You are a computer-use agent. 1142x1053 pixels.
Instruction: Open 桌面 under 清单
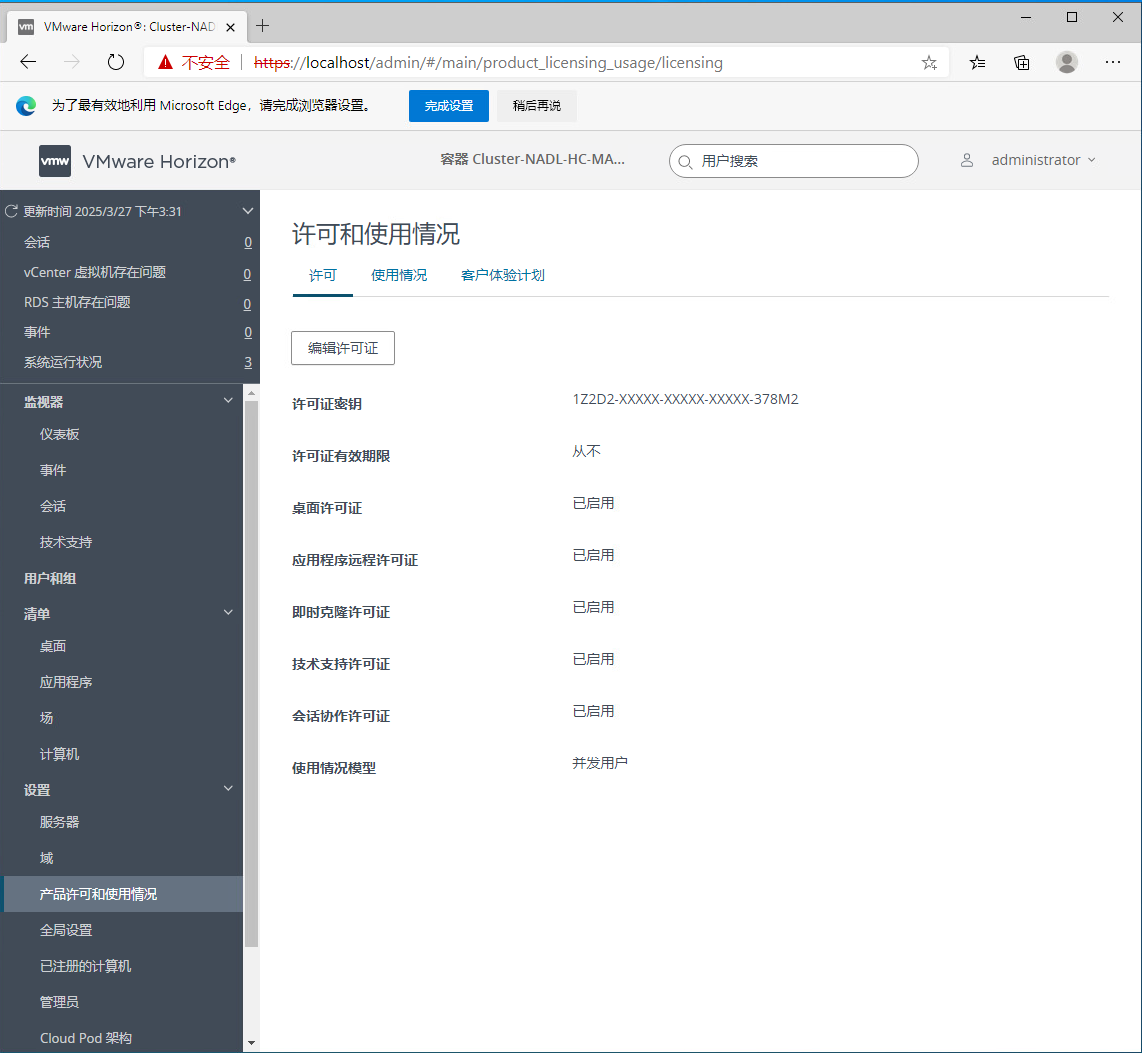53,646
